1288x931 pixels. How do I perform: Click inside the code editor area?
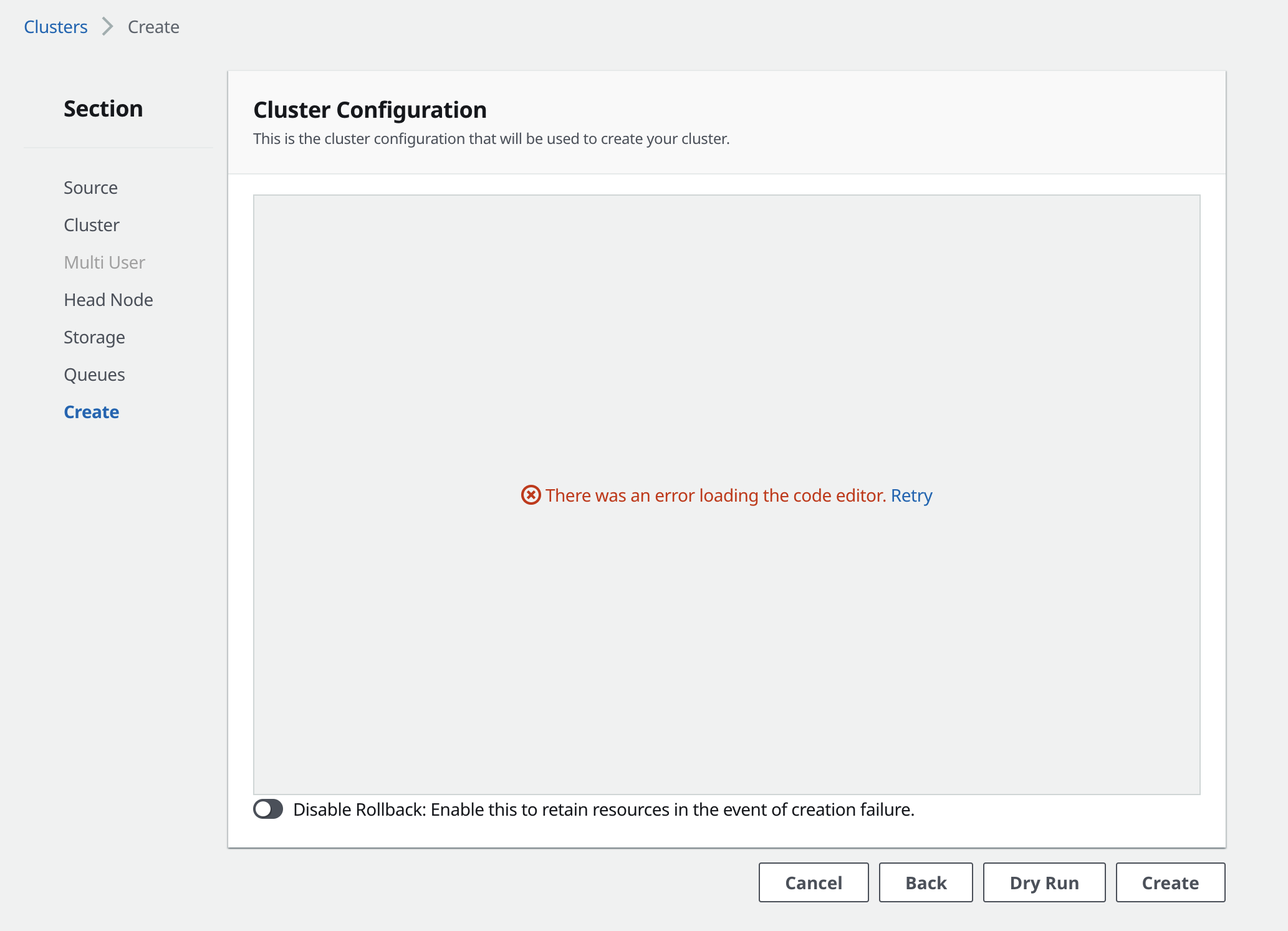pos(726,654)
